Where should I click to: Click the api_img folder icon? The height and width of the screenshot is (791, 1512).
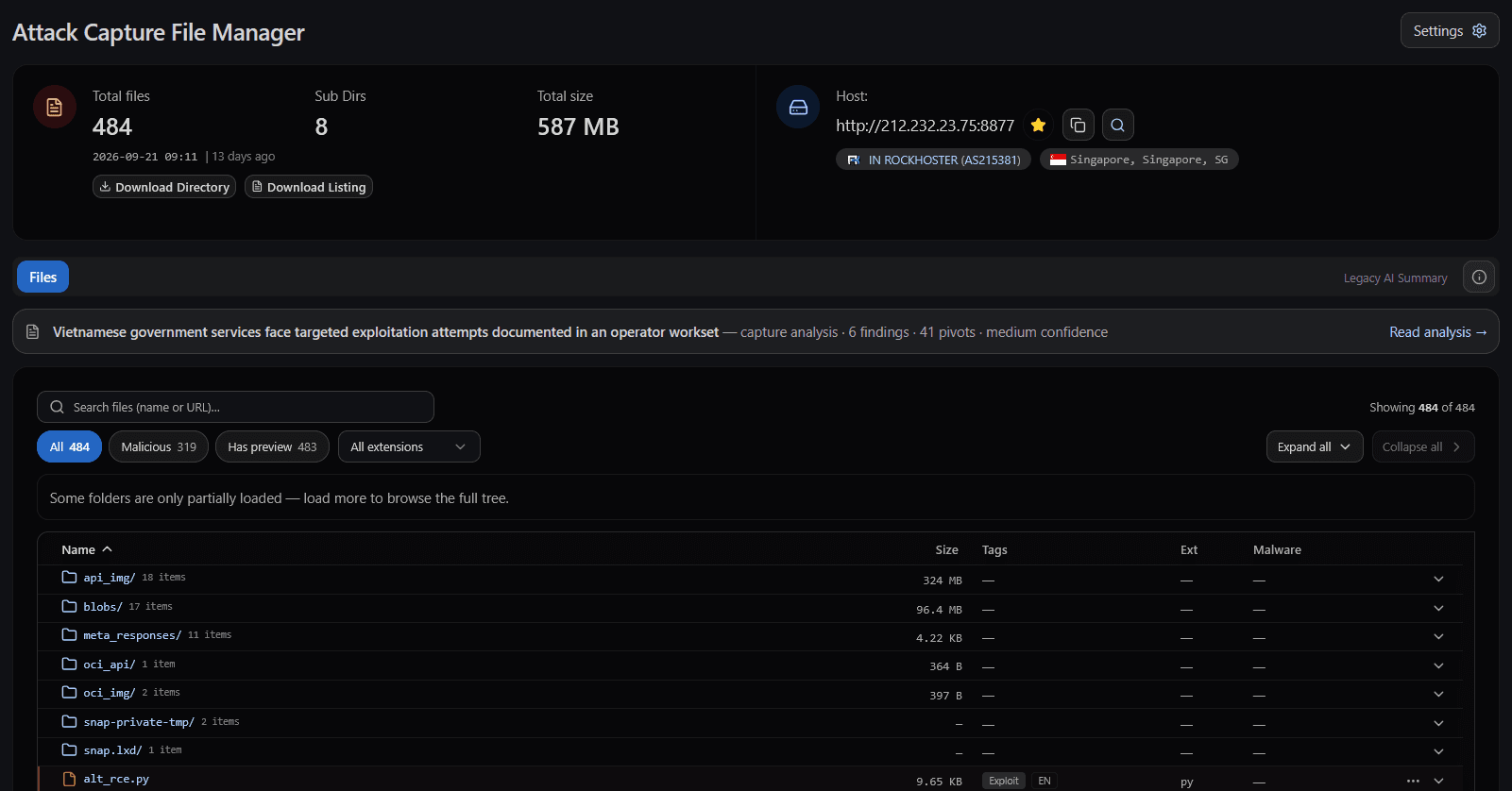point(69,578)
